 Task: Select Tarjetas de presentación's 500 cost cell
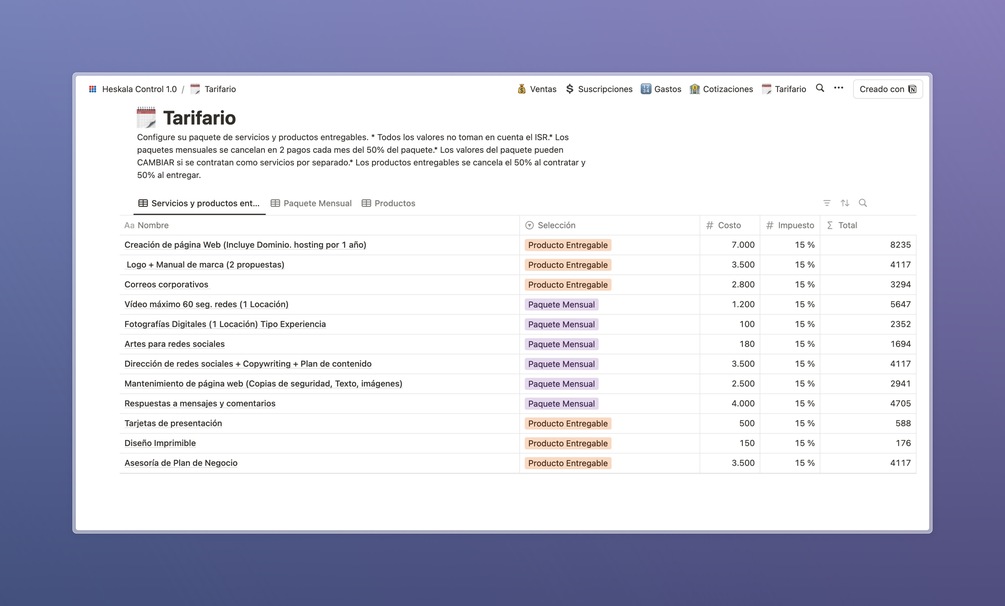[730, 424]
